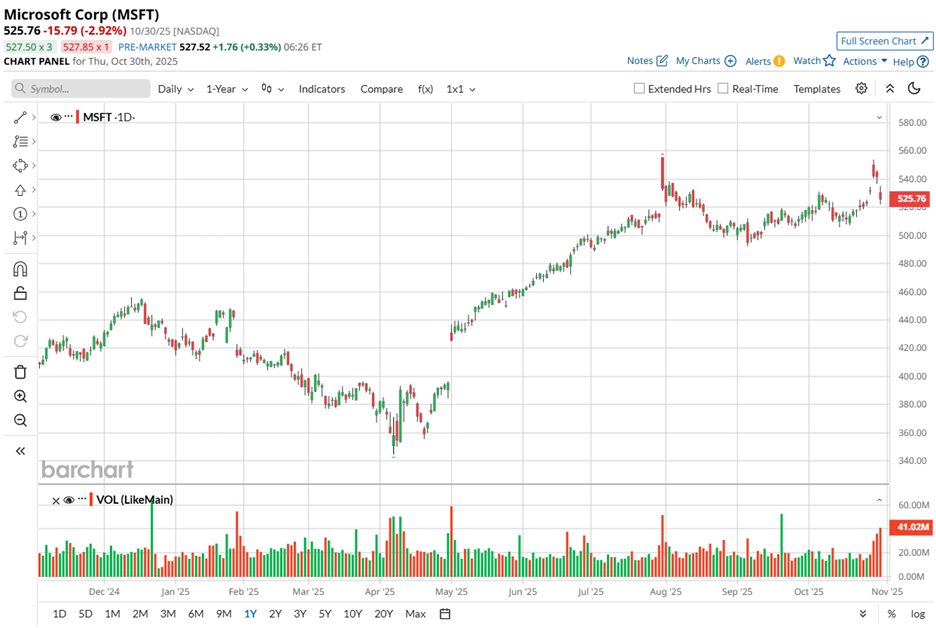Toggle log scale mode
936x628 pixels.
point(918,614)
